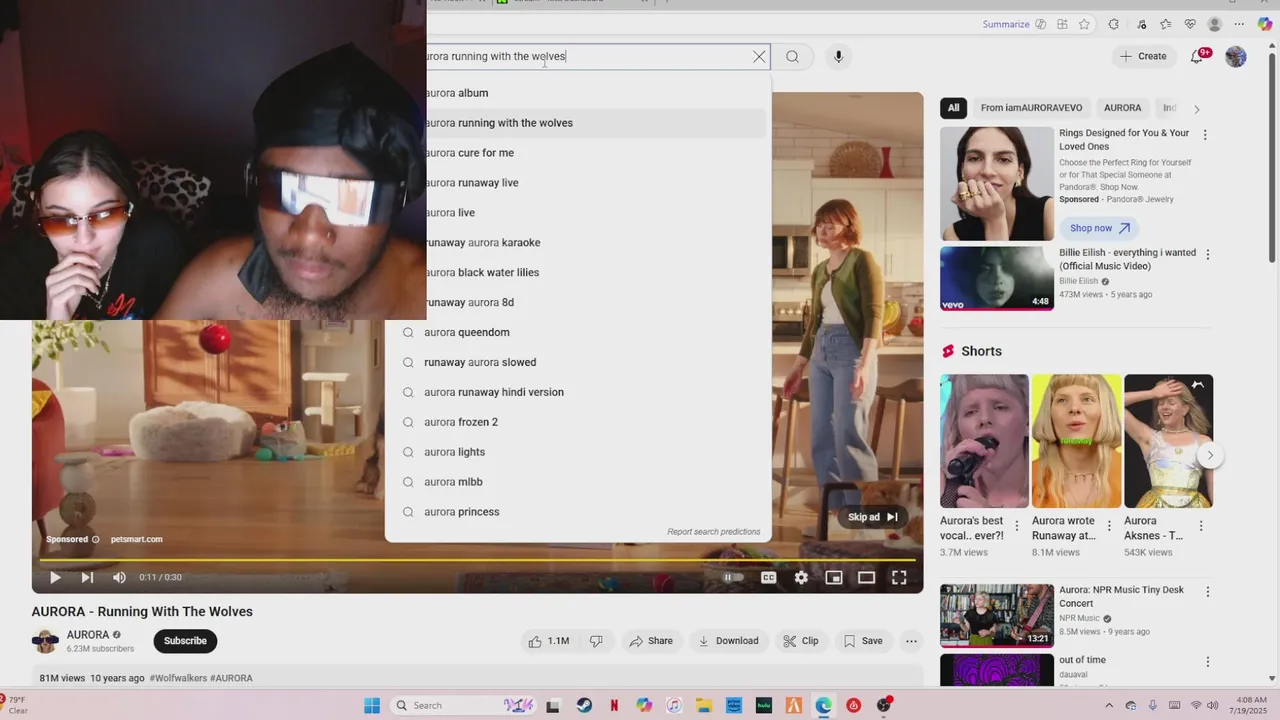Toggle autoplay switch in player
Screen dimensions: 1280x720
click(734, 577)
